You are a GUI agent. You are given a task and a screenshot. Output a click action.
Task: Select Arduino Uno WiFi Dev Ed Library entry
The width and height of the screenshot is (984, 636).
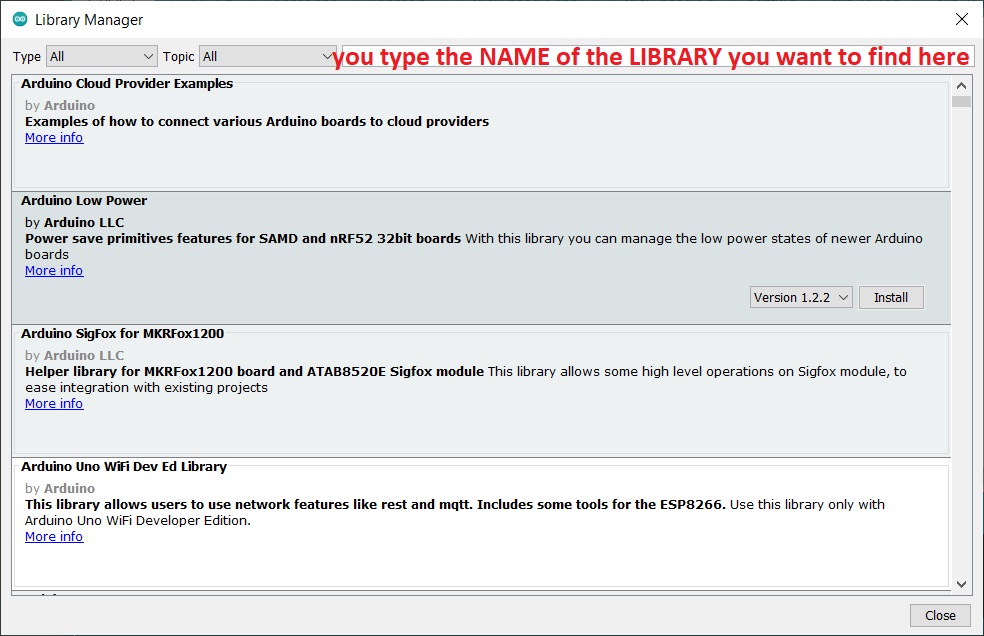point(124,467)
